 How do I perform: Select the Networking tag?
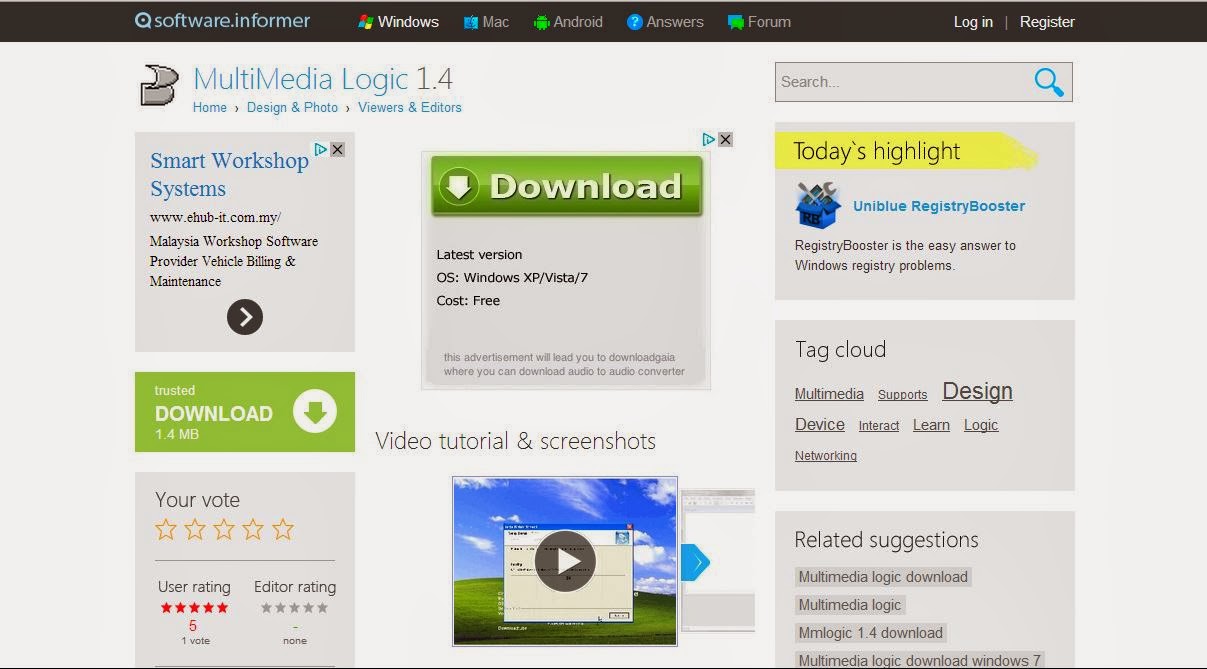826,456
